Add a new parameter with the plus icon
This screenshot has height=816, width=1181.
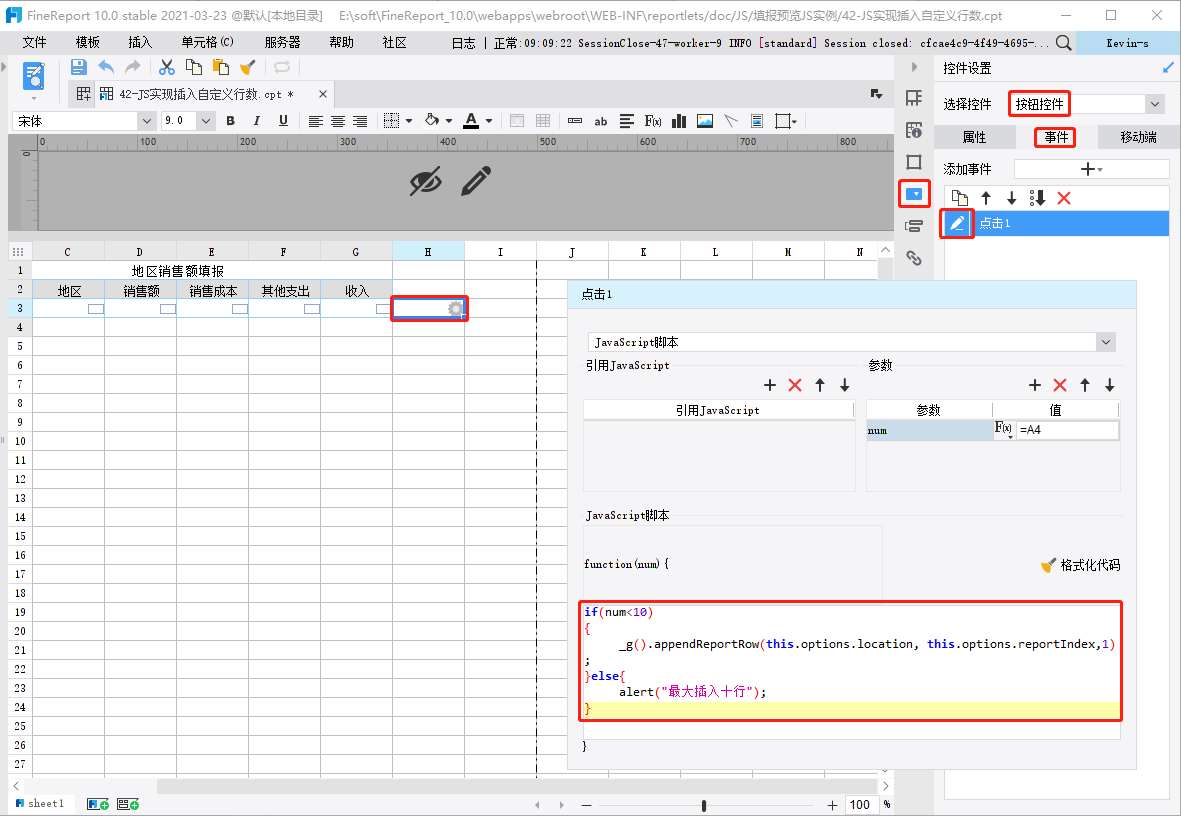point(1035,385)
